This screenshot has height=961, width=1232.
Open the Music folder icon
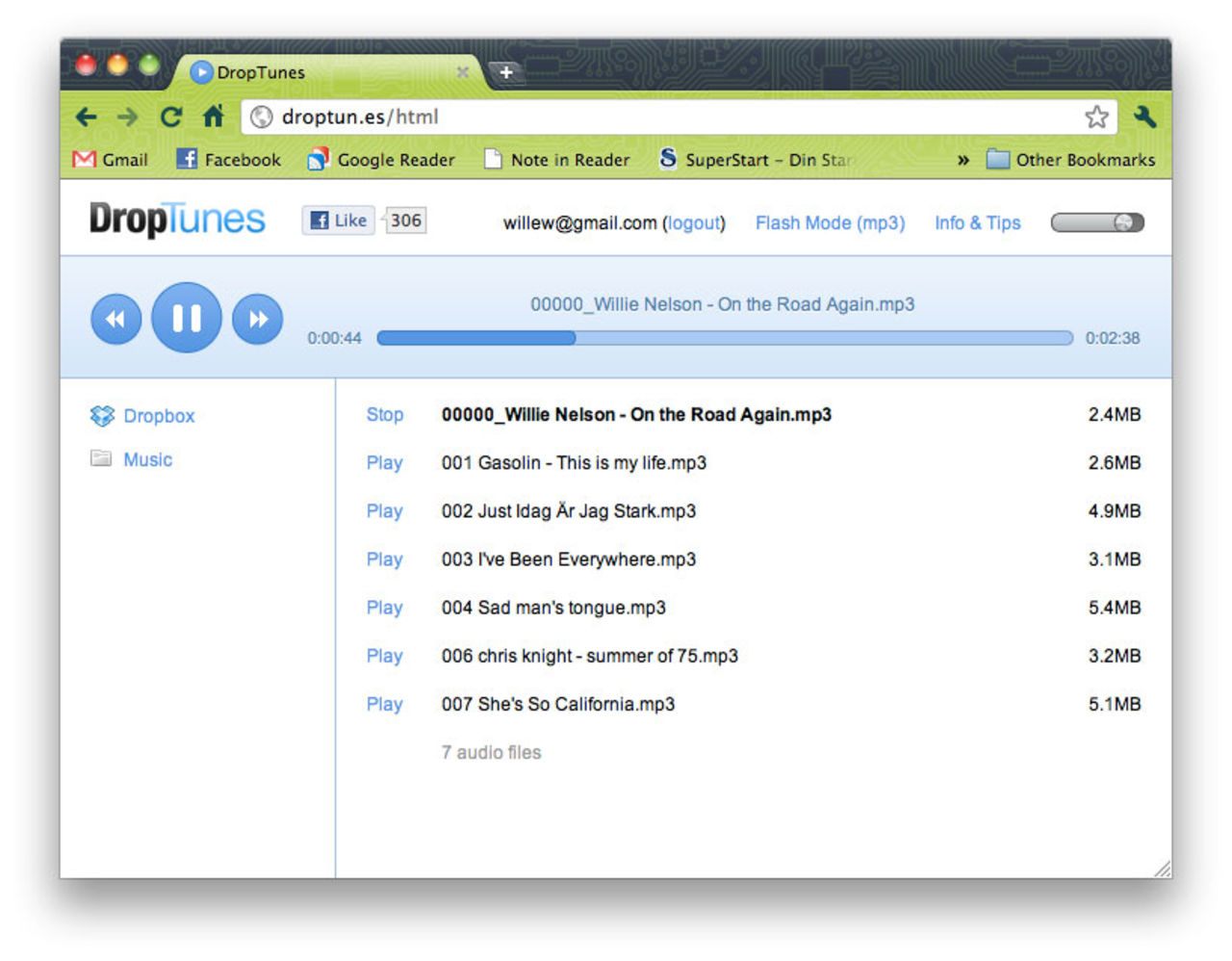[100, 459]
